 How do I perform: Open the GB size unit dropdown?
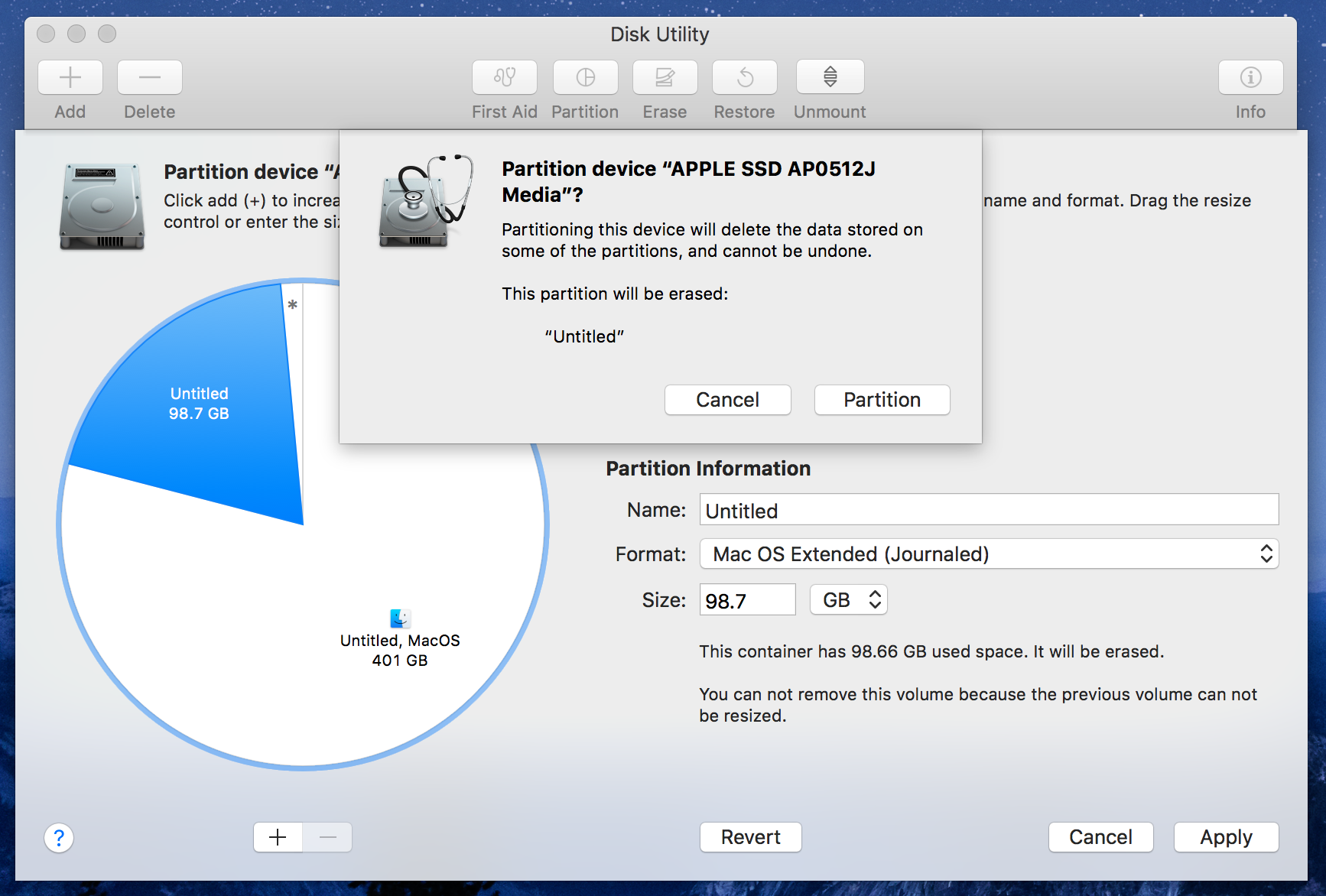[849, 600]
